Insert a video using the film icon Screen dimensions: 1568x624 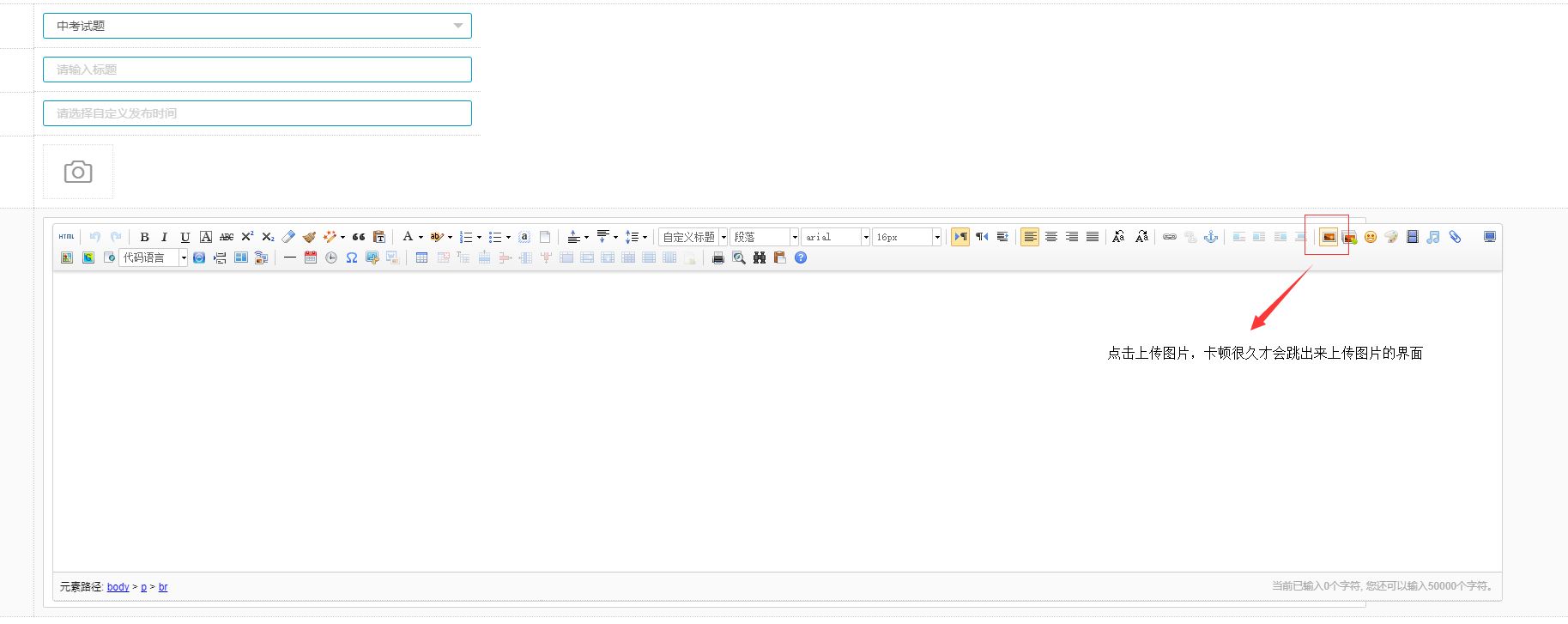(x=1413, y=237)
